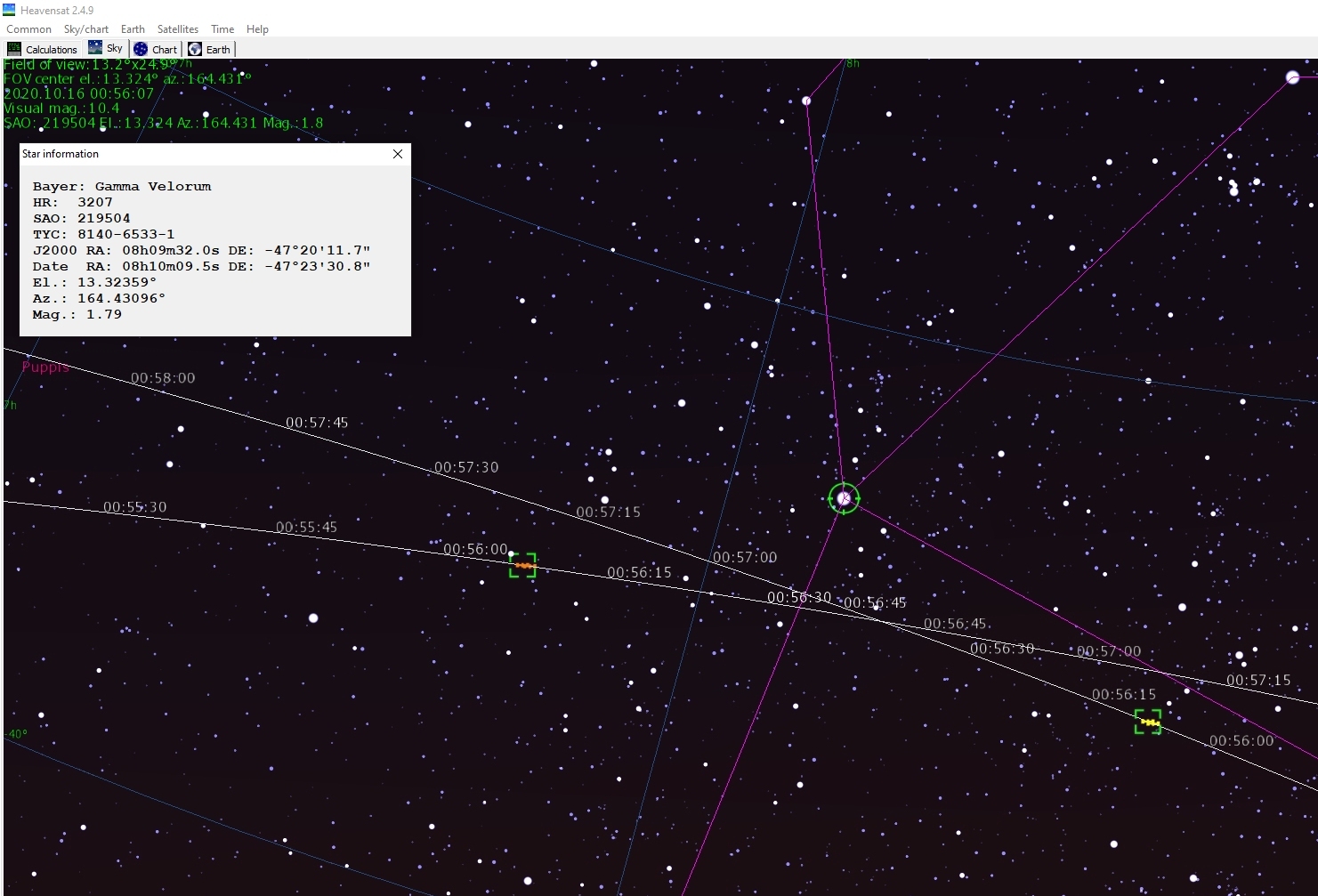Open the Help menu
1318x896 pixels.
point(257,29)
